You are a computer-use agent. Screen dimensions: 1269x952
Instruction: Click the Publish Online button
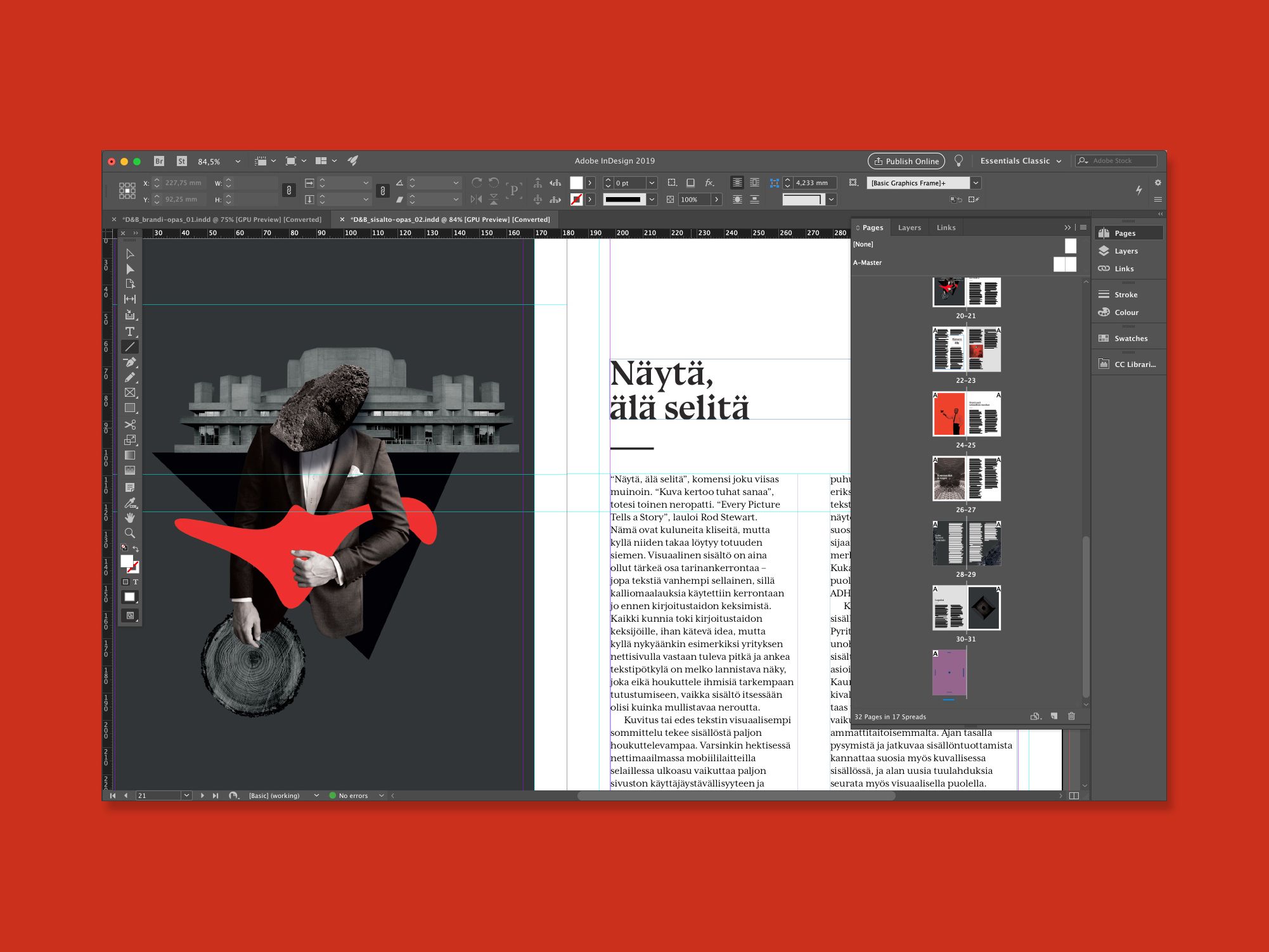tap(906, 161)
